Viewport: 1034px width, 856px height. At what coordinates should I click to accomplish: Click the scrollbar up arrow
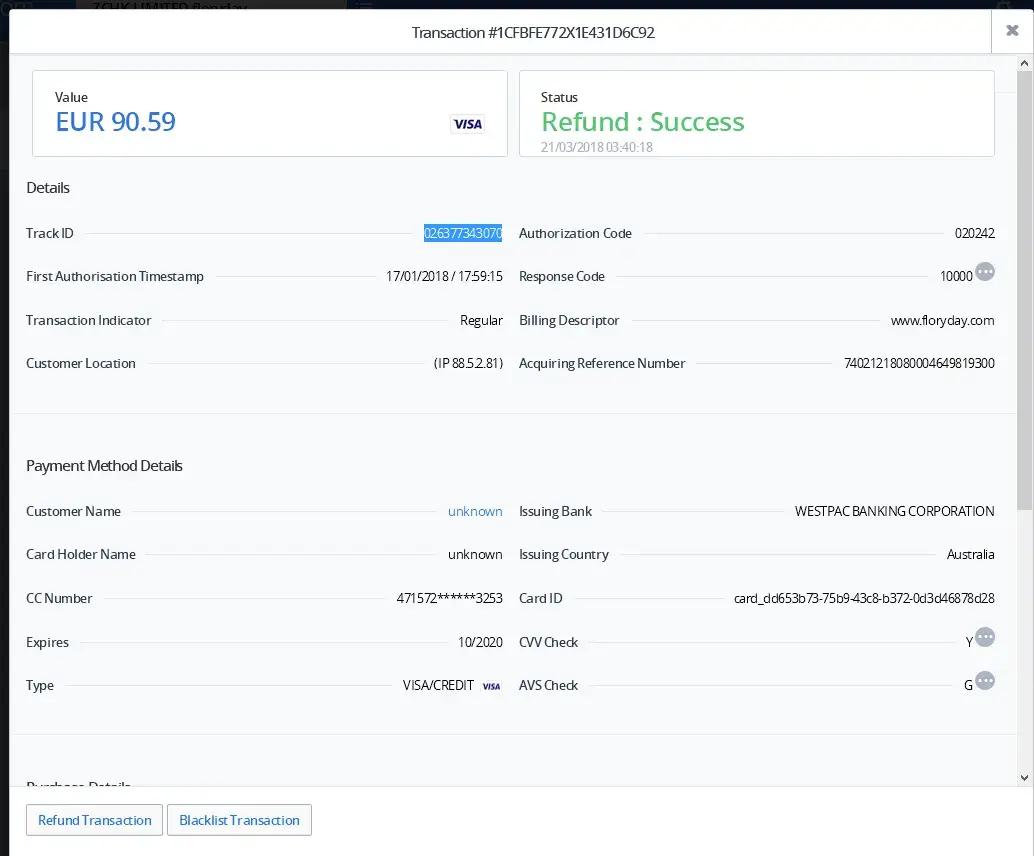click(1025, 63)
